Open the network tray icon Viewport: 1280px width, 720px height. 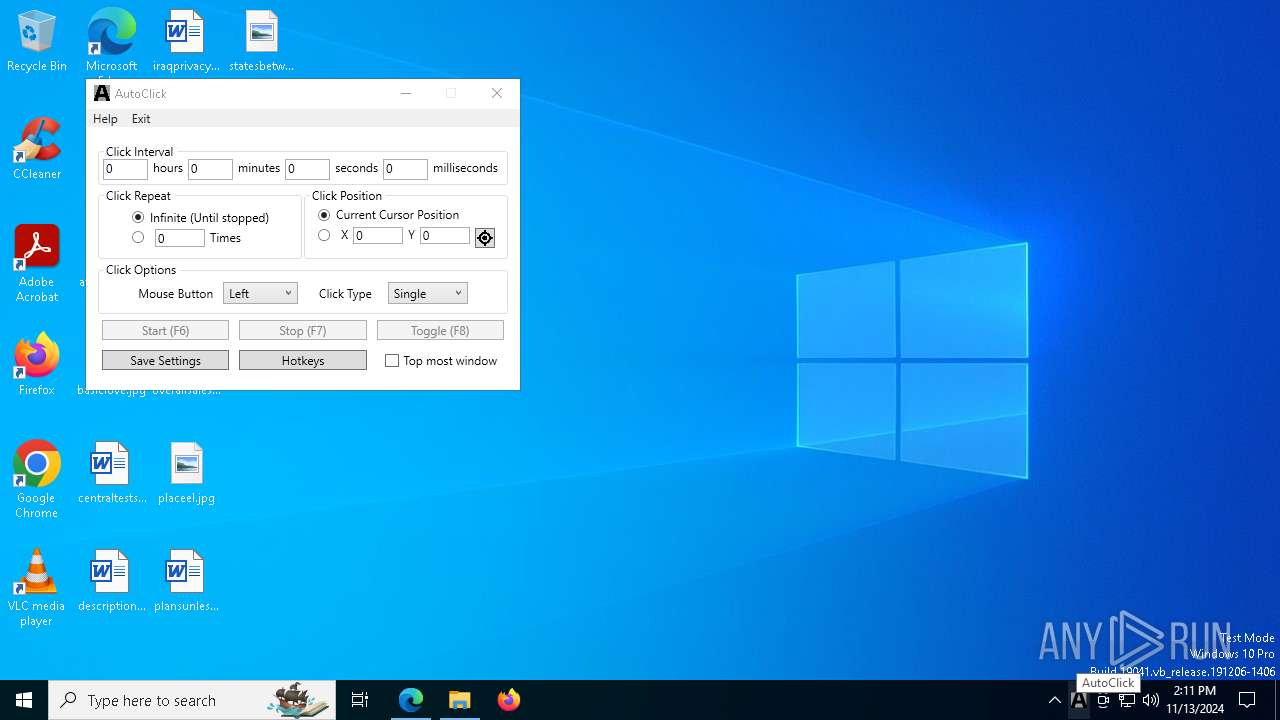point(1127,701)
